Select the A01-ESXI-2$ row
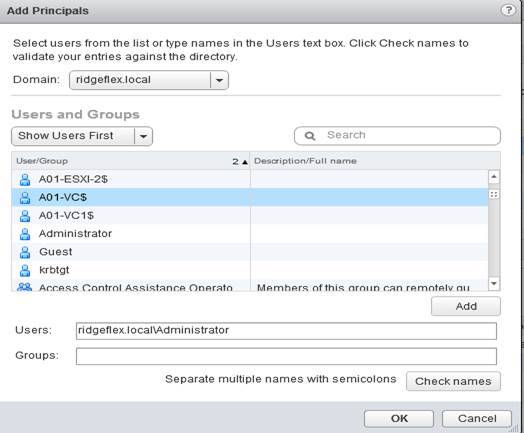The image size is (524, 433). pos(250,179)
